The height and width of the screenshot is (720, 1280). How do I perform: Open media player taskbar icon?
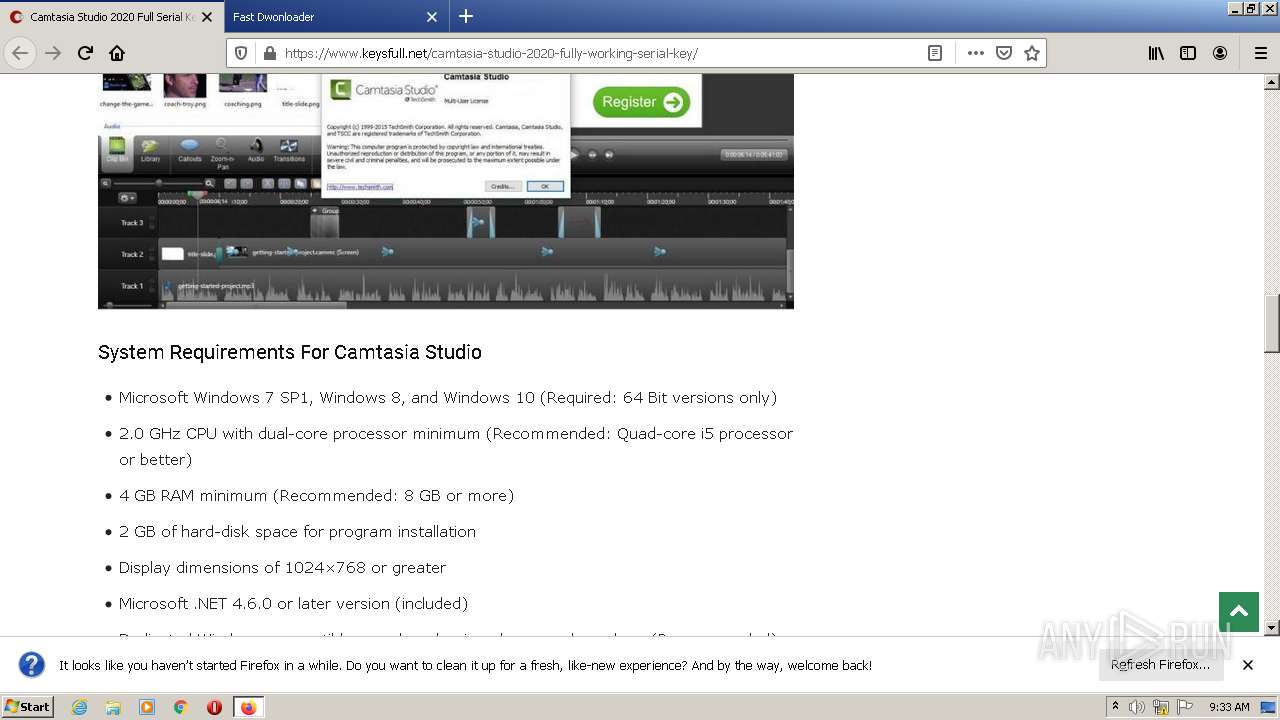coord(147,707)
